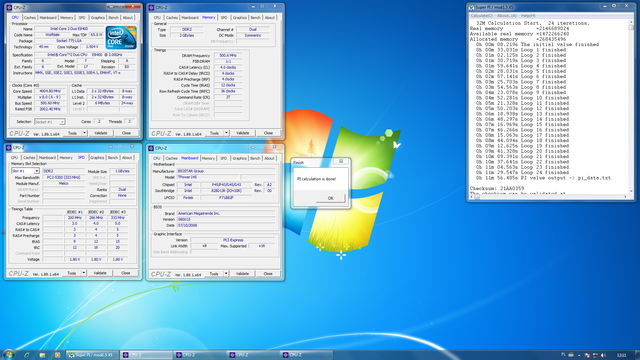Image resolution: width=640 pixels, height=360 pixels.
Task: Click title bar icon of CPU-Z CPU-tab window
Action: coord(9,7)
